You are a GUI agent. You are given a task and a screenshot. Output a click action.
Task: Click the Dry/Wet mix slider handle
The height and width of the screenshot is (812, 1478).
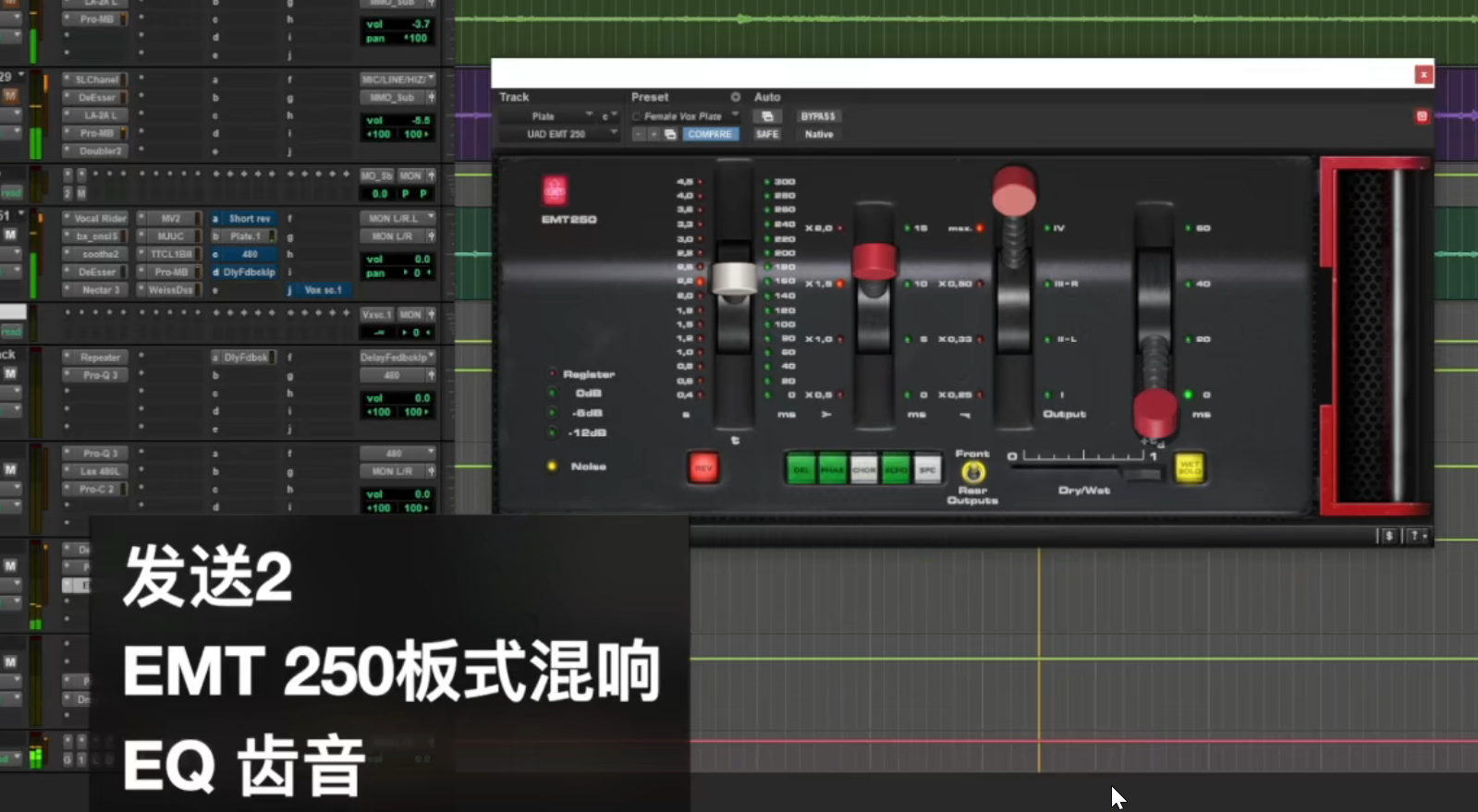1141,474
